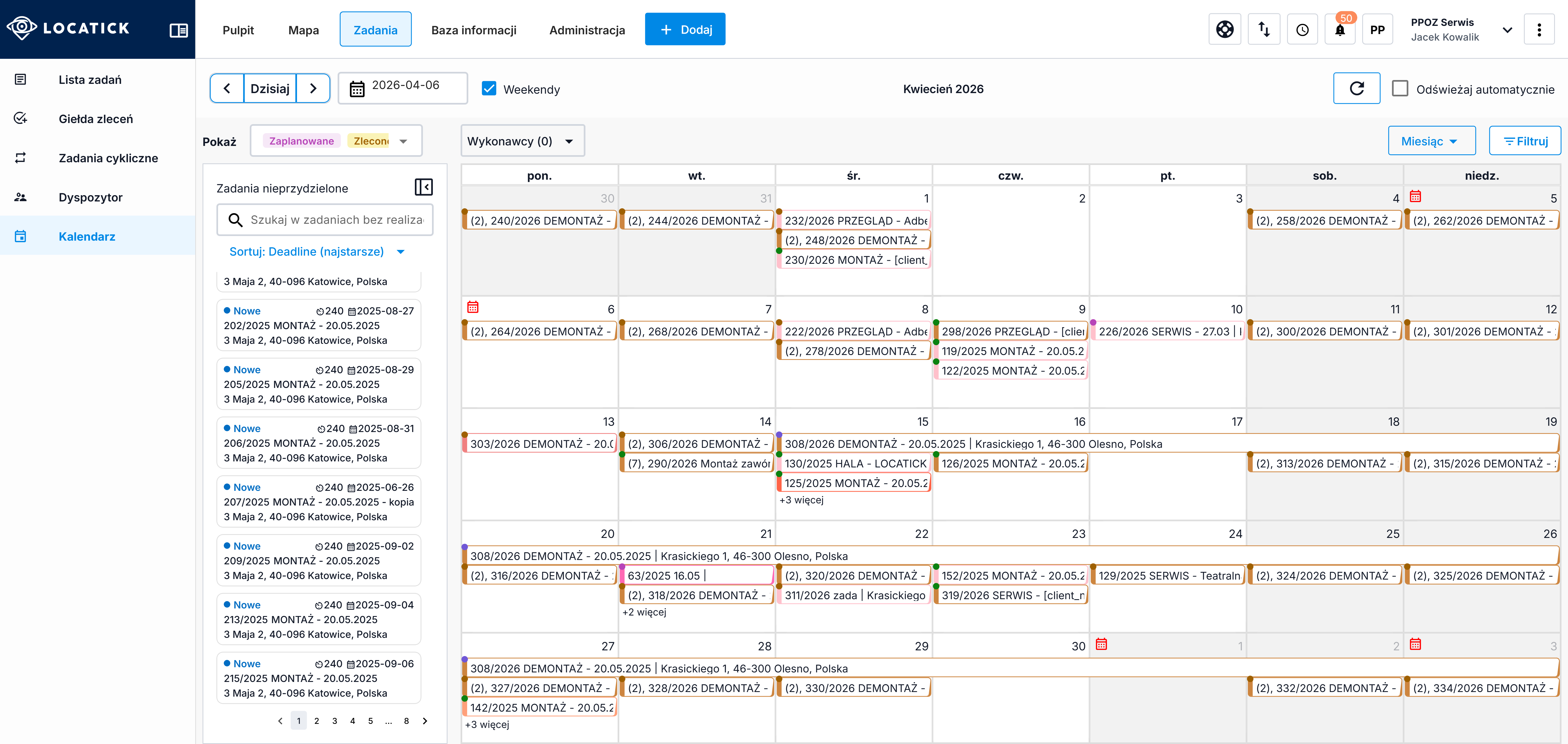1568x744 pixels.
Task: Open Wykonawcy (0) dropdown
Action: coord(522,141)
